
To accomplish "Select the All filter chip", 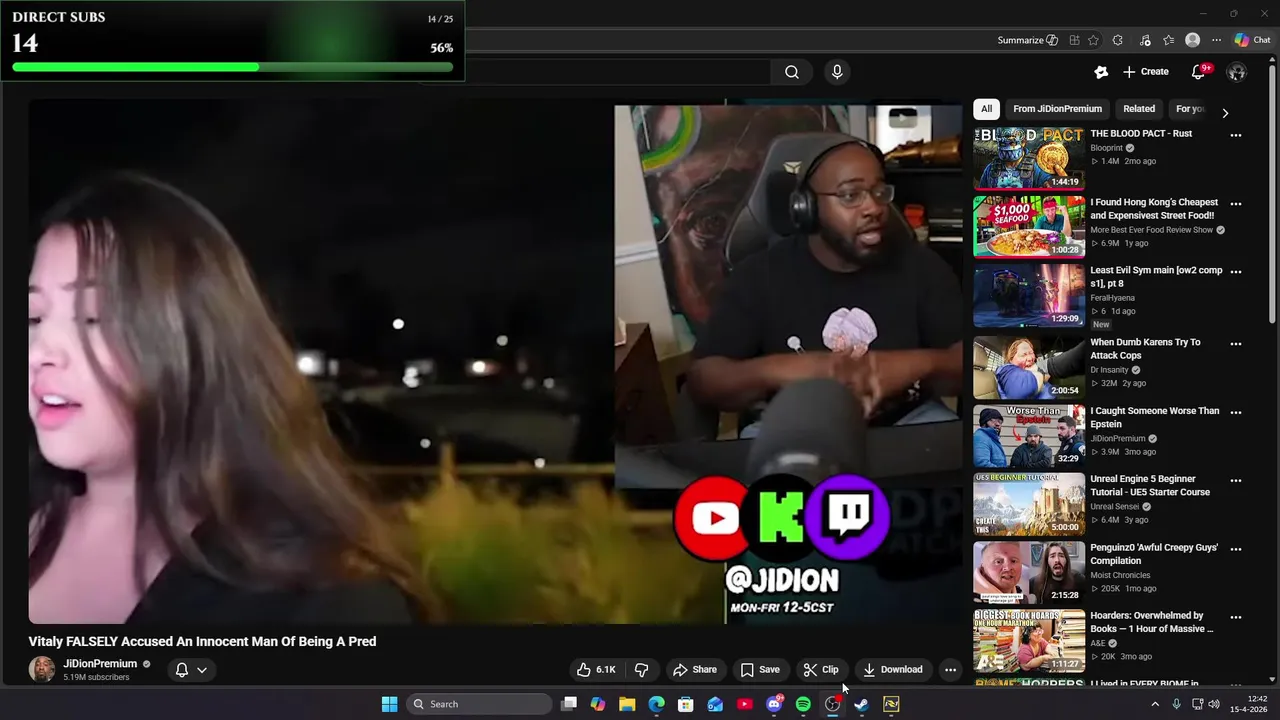I will (x=986, y=109).
